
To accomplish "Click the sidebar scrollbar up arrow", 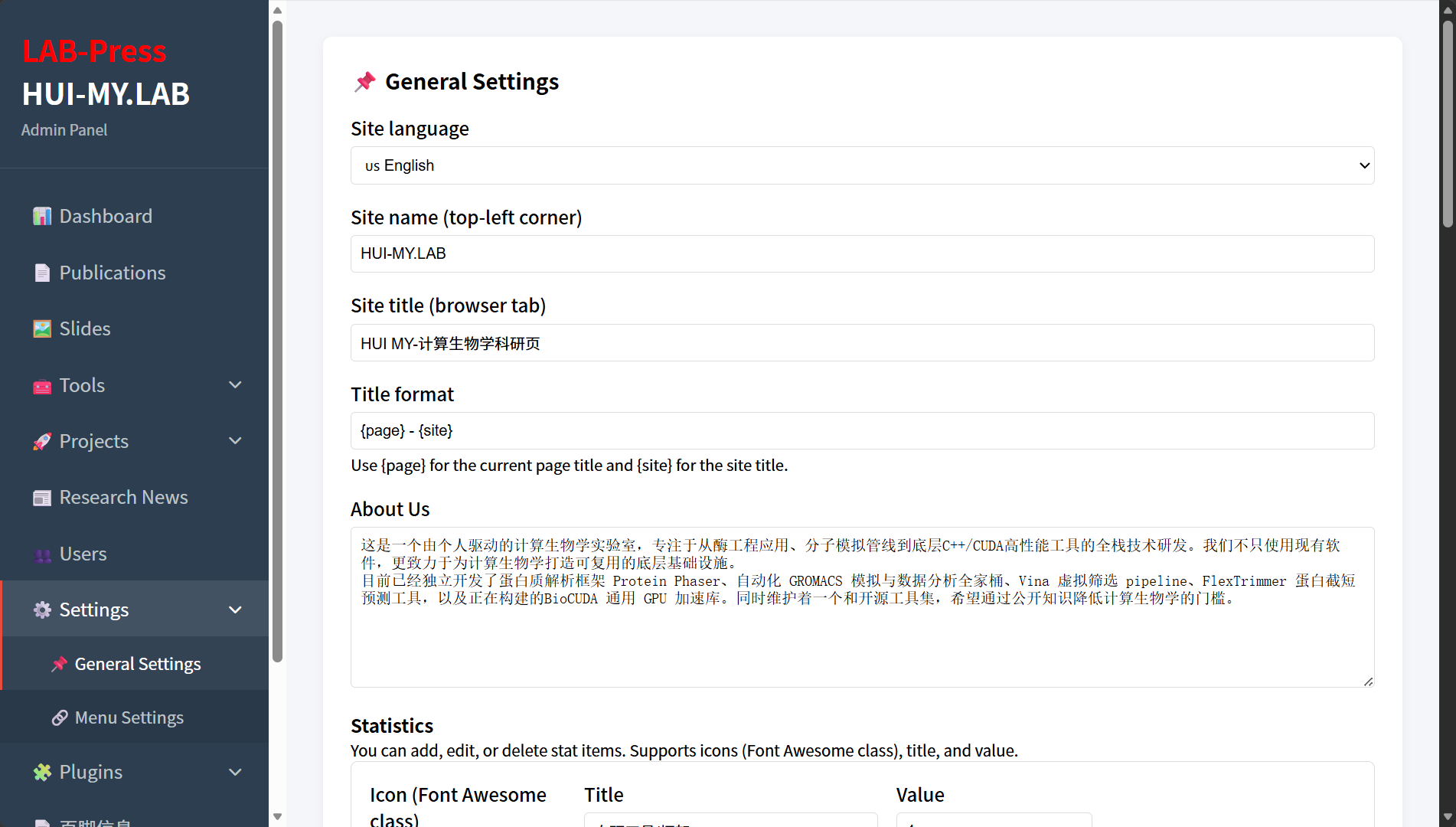I will 277,10.
